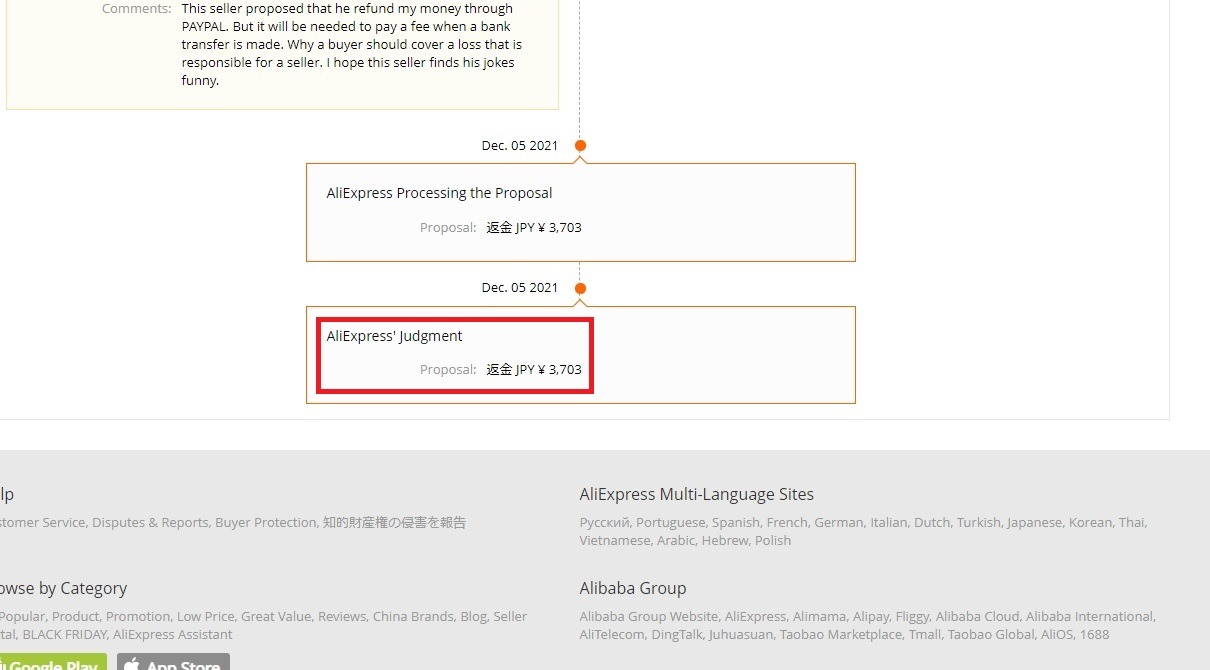Open the AliExpress Assistant link
1210x670 pixels.
click(x=172, y=634)
